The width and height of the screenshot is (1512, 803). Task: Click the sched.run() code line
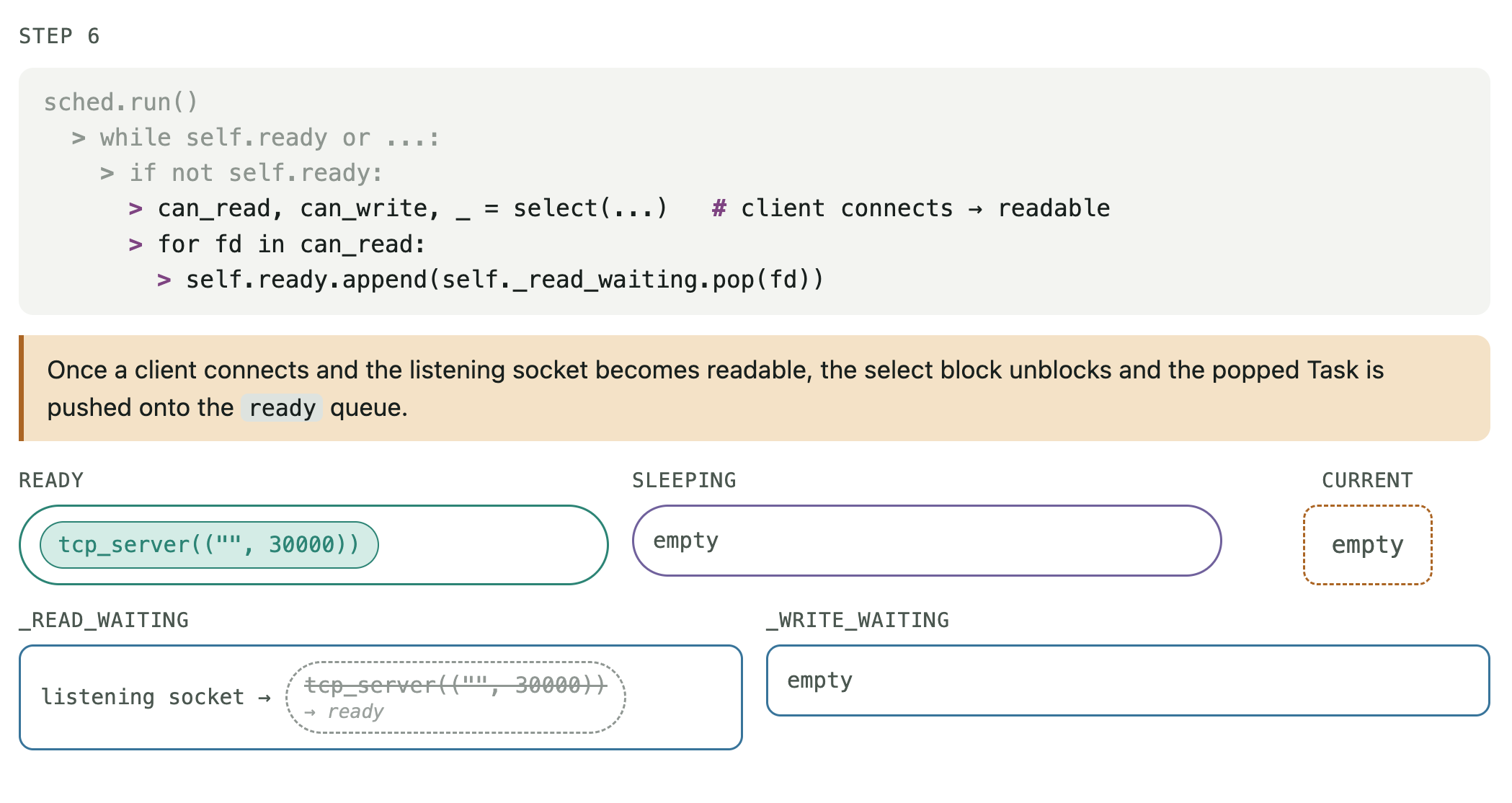(x=120, y=102)
